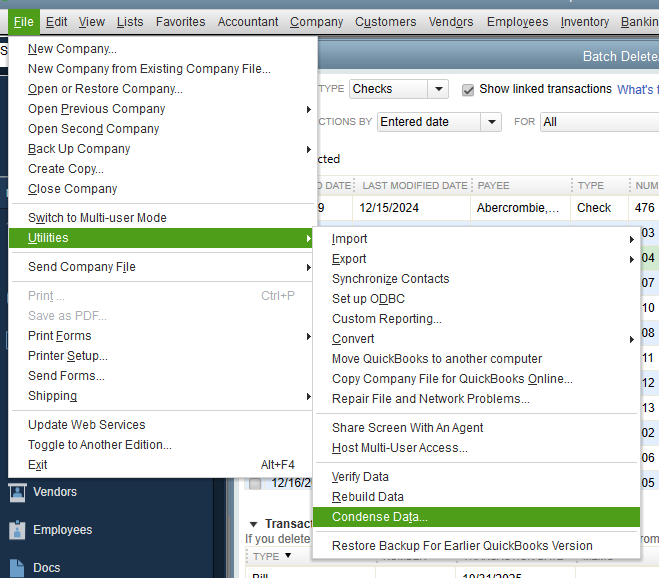This screenshot has width=659, height=578.
Task: Select Create Copy... menu entry
Action: pyautogui.click(x=162, y=169)
